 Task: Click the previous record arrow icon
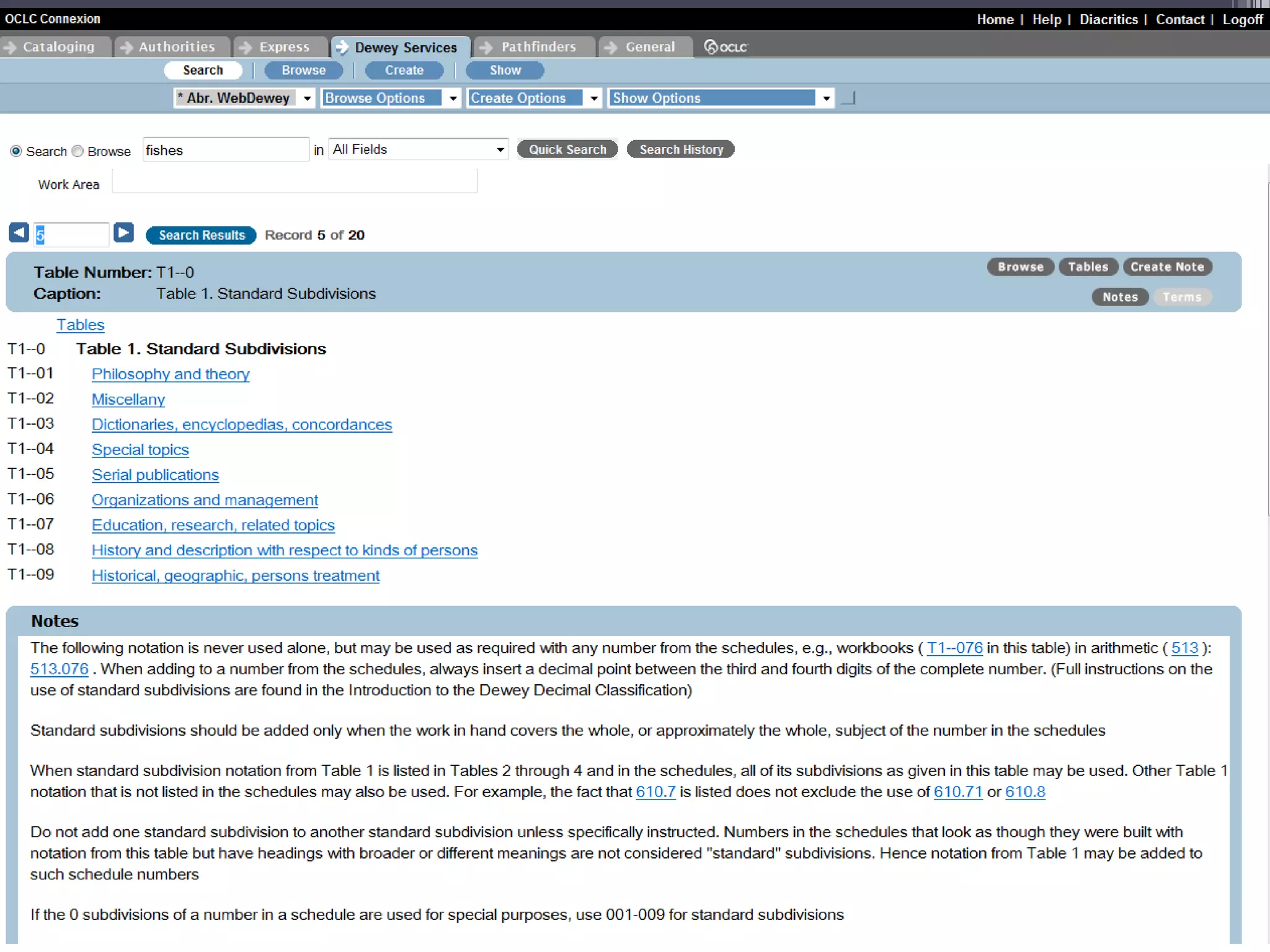(19, 233)
